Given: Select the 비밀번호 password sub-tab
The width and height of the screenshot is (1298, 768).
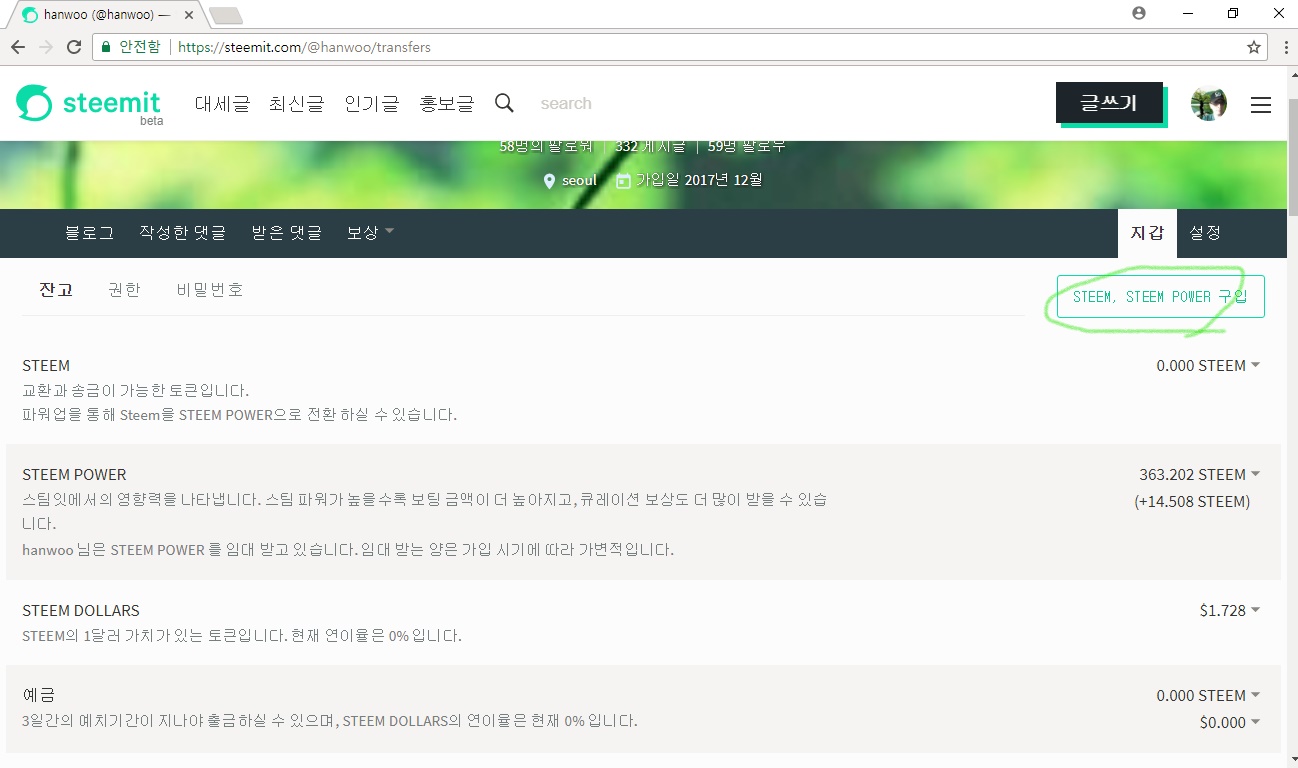Looking at the screenshot, I should tap(210, 290).
